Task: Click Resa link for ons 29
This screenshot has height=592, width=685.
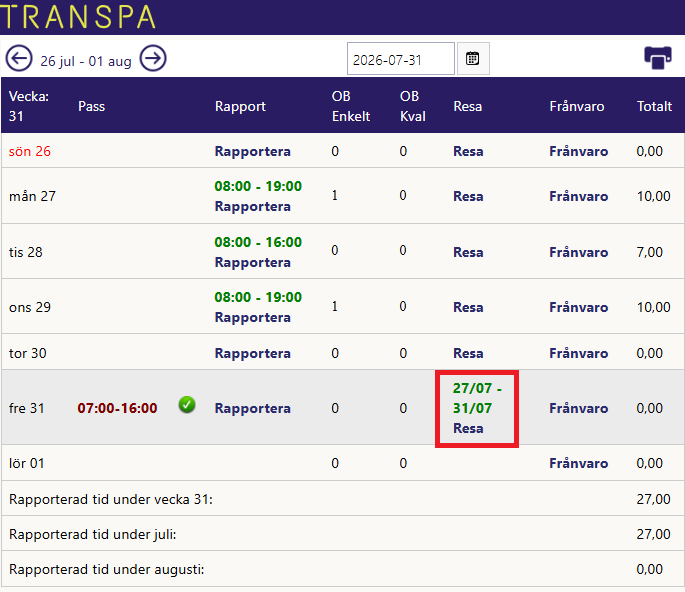Action: point(468,307)
